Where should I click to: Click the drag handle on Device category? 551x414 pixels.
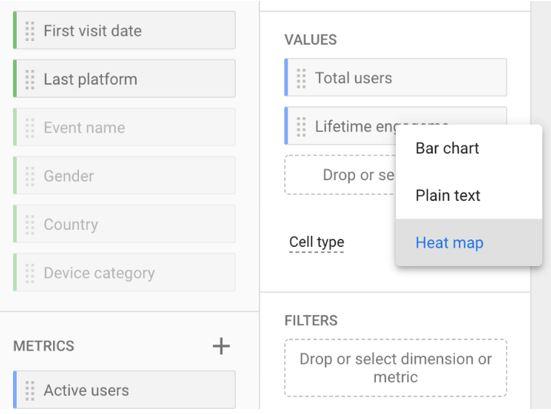point(30,273)
